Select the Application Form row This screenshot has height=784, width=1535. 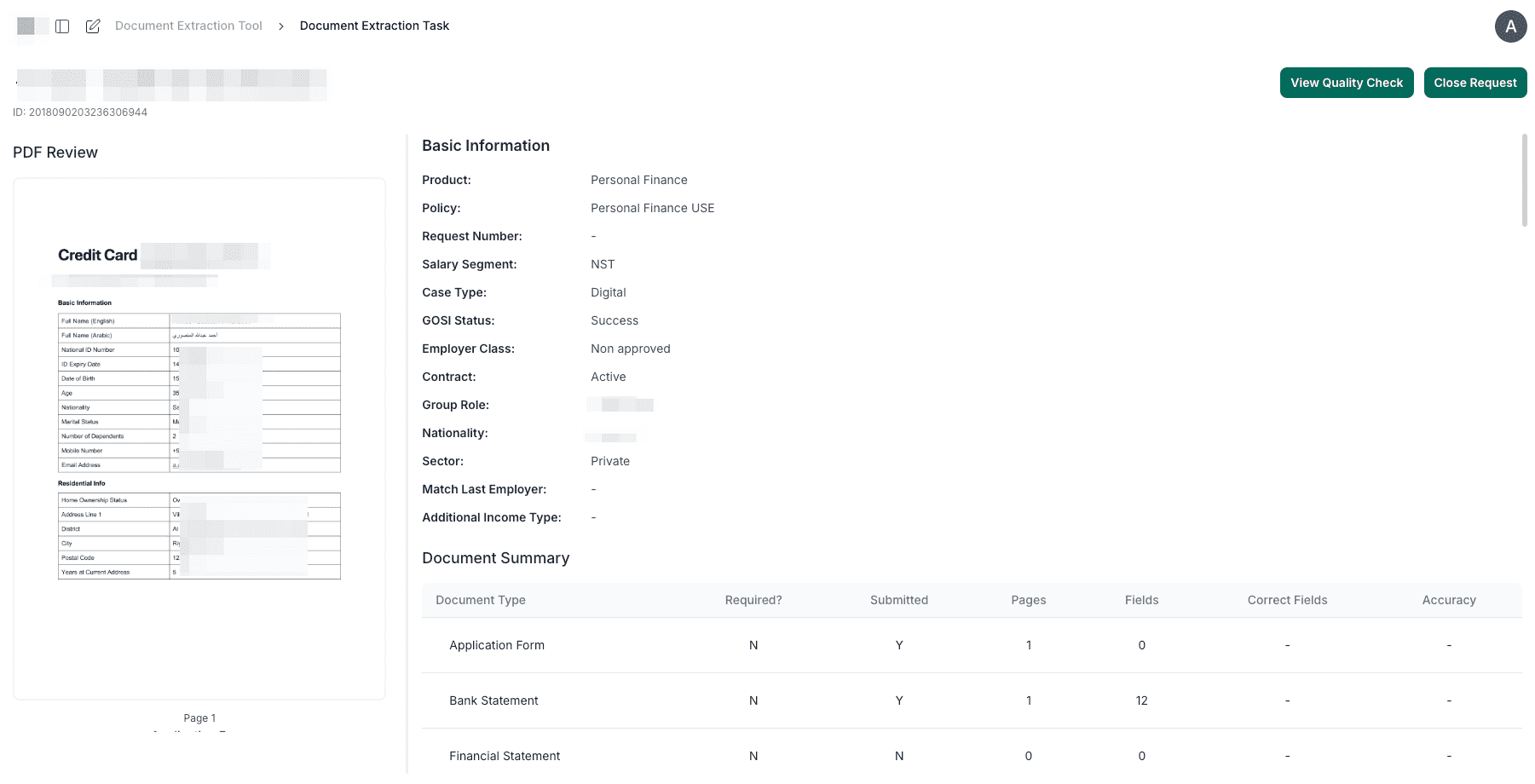pyautogui.click(x=972, y=645)
